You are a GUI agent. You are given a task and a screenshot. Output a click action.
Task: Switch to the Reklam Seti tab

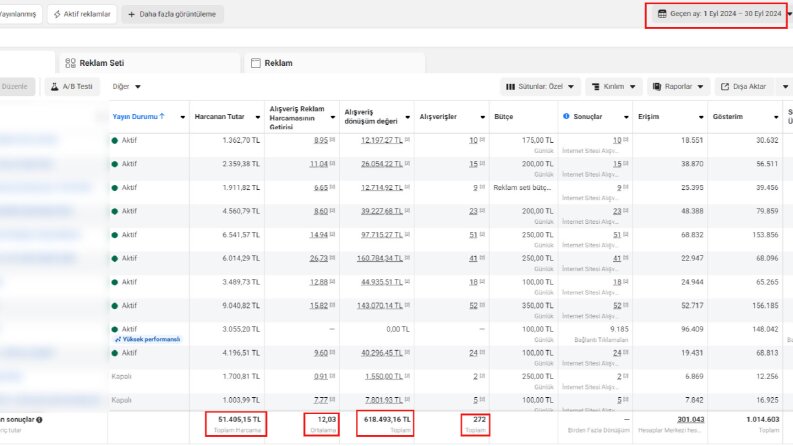pos(150,63)
